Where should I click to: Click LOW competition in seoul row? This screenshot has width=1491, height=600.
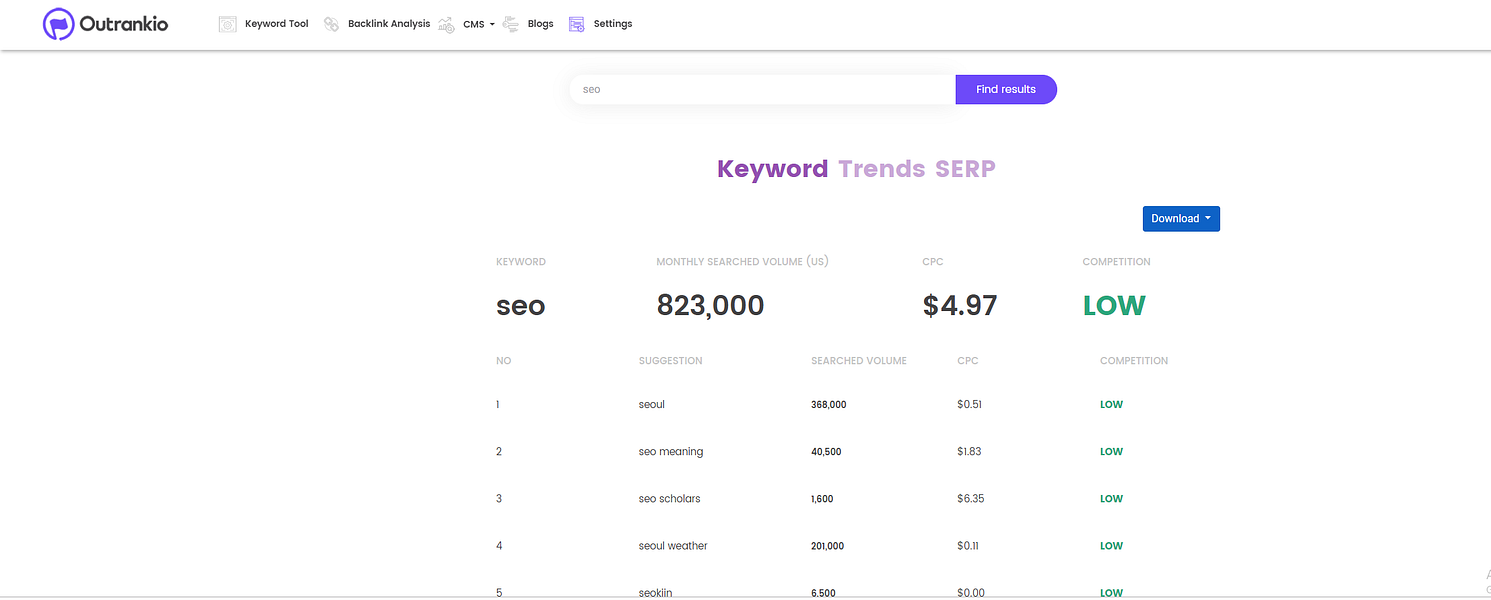coord(1112,405)
